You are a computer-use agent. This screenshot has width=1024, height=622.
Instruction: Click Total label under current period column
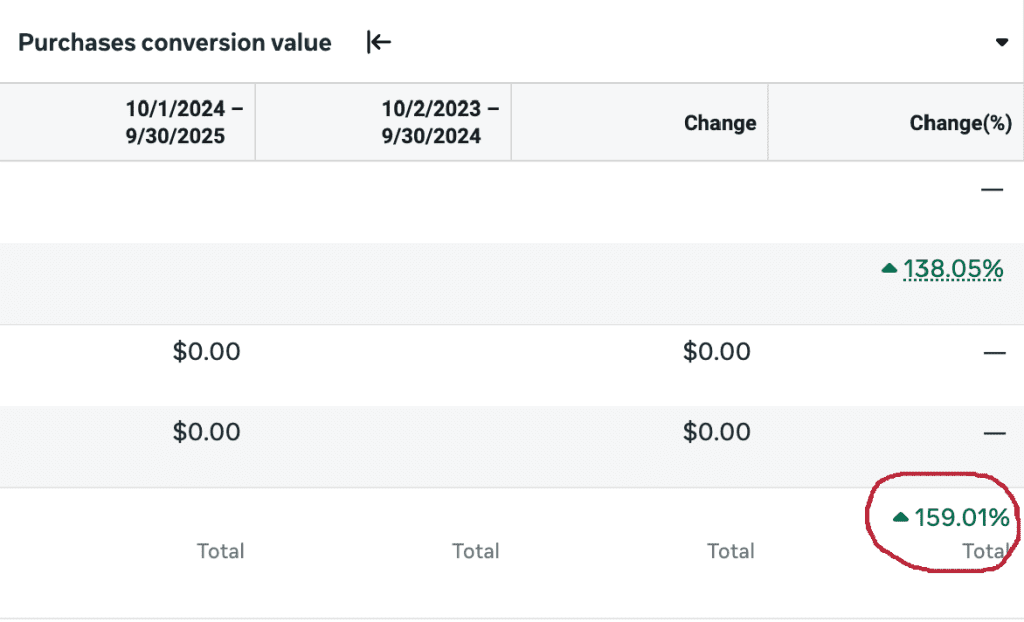pyautogui.click(x=221, y=551)
